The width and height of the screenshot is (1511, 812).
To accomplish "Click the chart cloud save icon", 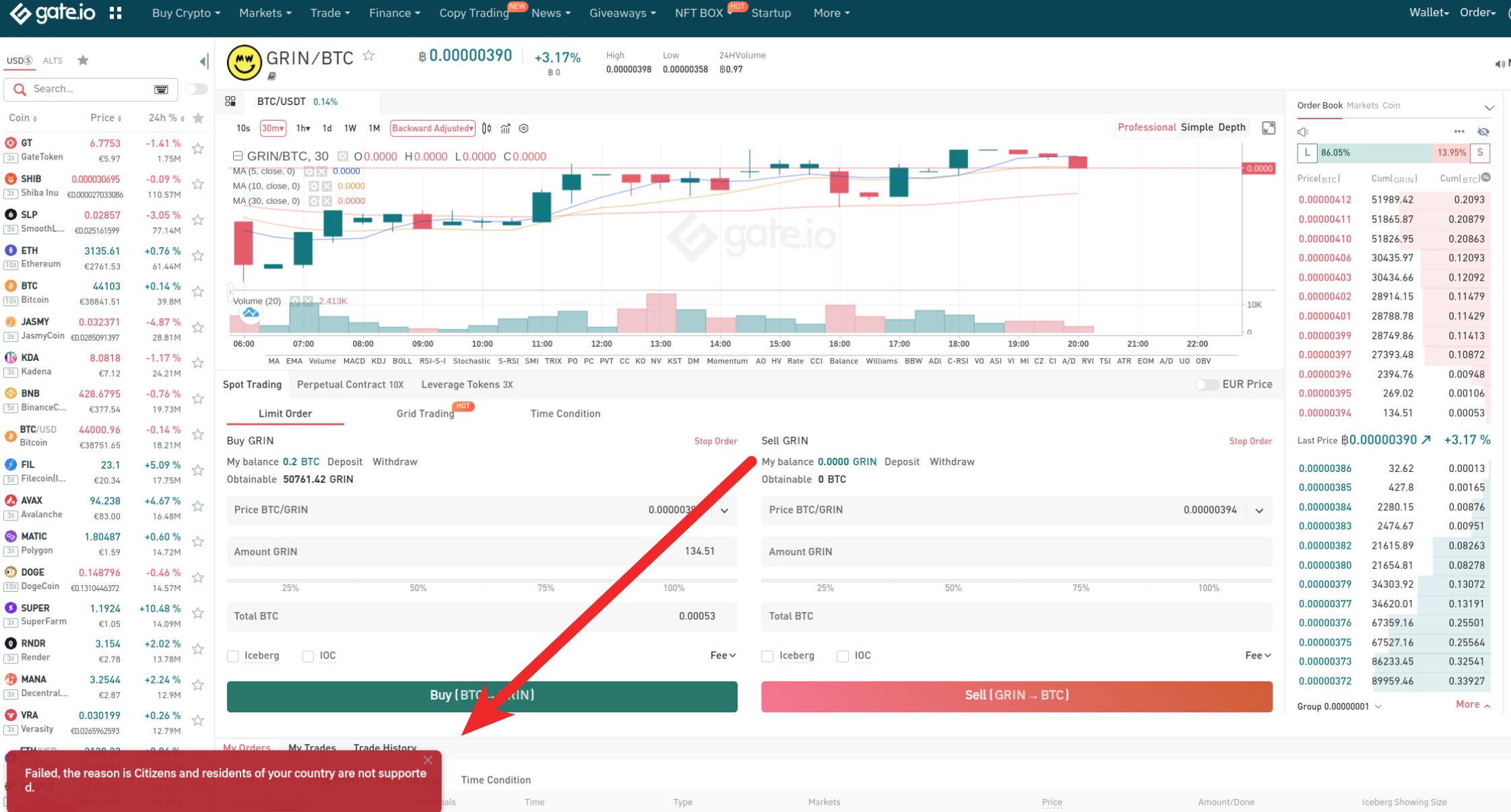I will [251, 313].
